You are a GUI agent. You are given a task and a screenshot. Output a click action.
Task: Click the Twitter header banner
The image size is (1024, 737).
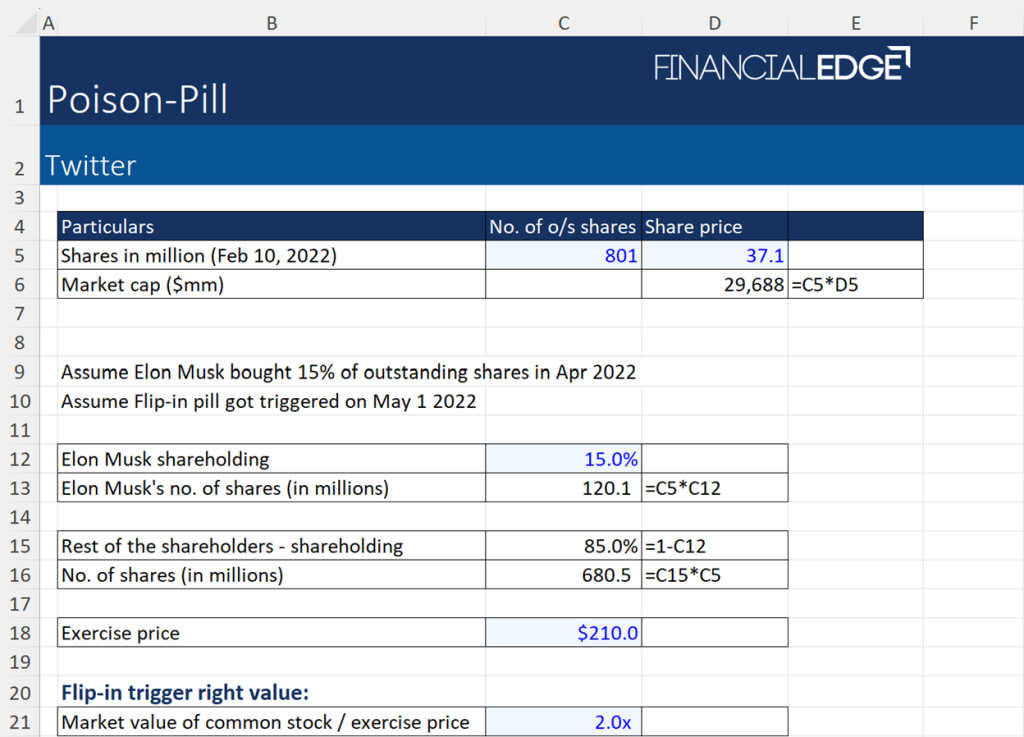point(90,165)
